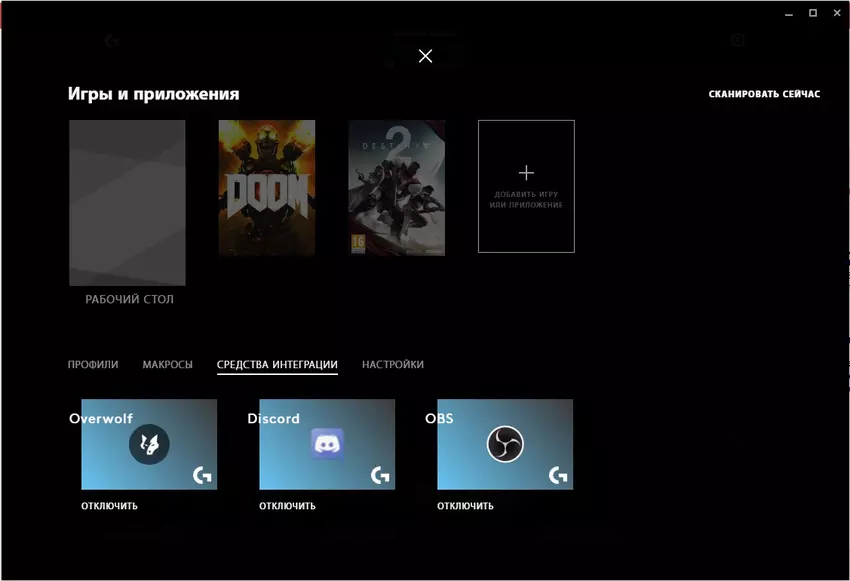Click the Discord logo icon
The height and width of the screenshot is (581, 850).
point(327,444)
